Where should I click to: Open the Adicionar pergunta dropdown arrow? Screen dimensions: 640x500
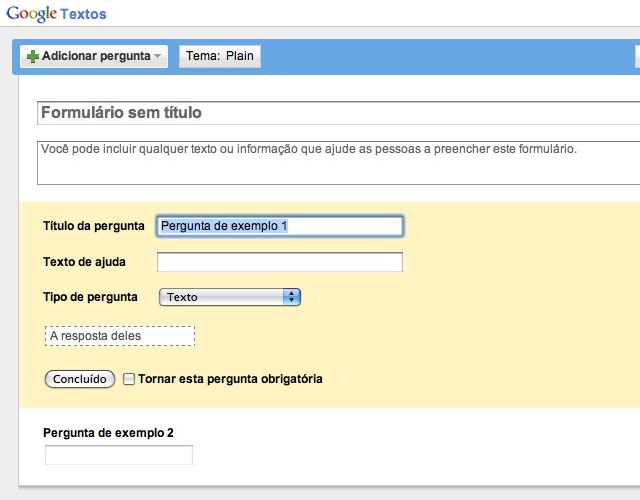tap(158, 57)
